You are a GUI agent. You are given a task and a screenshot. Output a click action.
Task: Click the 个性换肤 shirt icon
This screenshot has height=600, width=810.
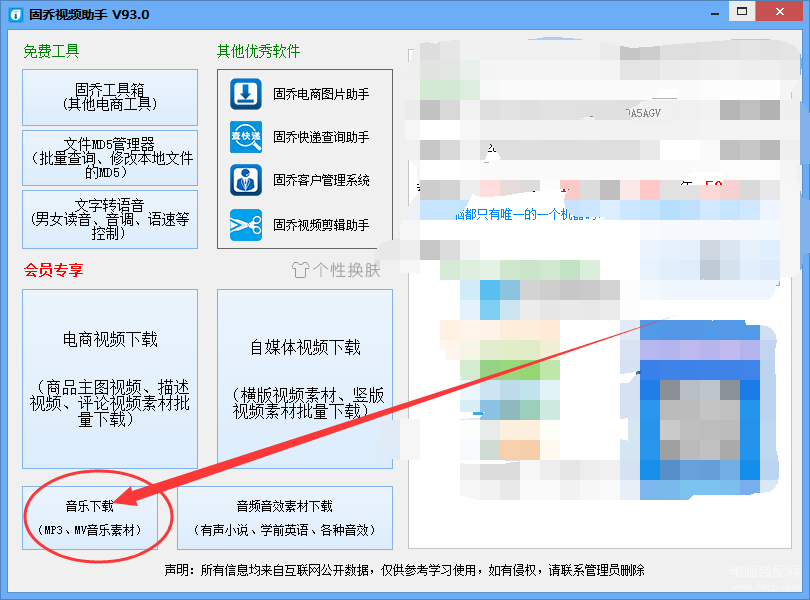(301, 270)
